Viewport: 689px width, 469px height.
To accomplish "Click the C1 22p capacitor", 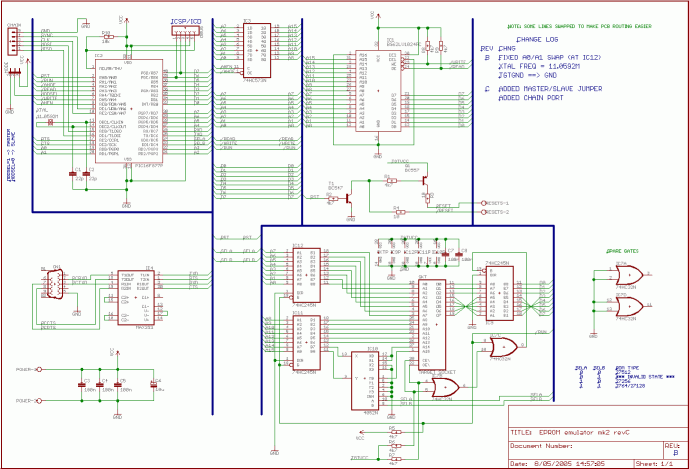I will tap(72, 174).
